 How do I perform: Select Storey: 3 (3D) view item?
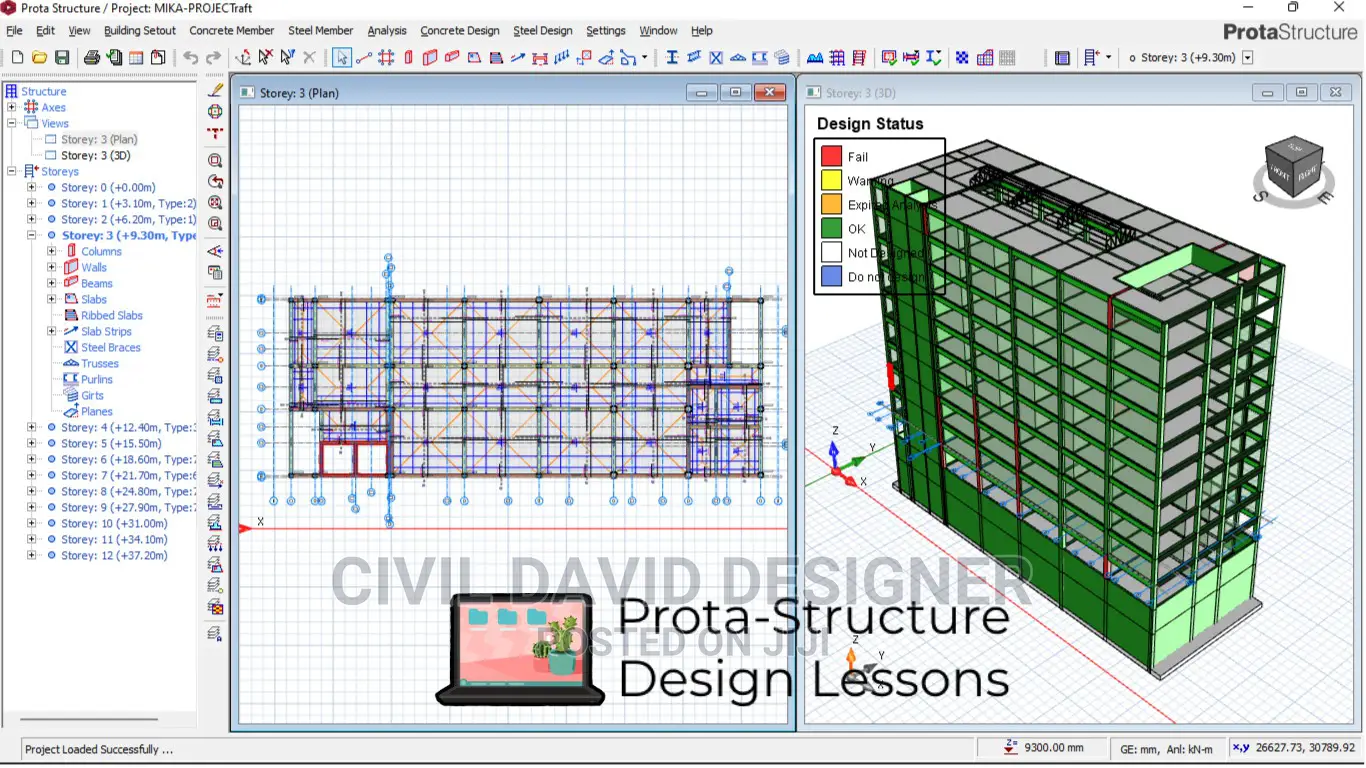pyautogui.click(x=96, y=155)
